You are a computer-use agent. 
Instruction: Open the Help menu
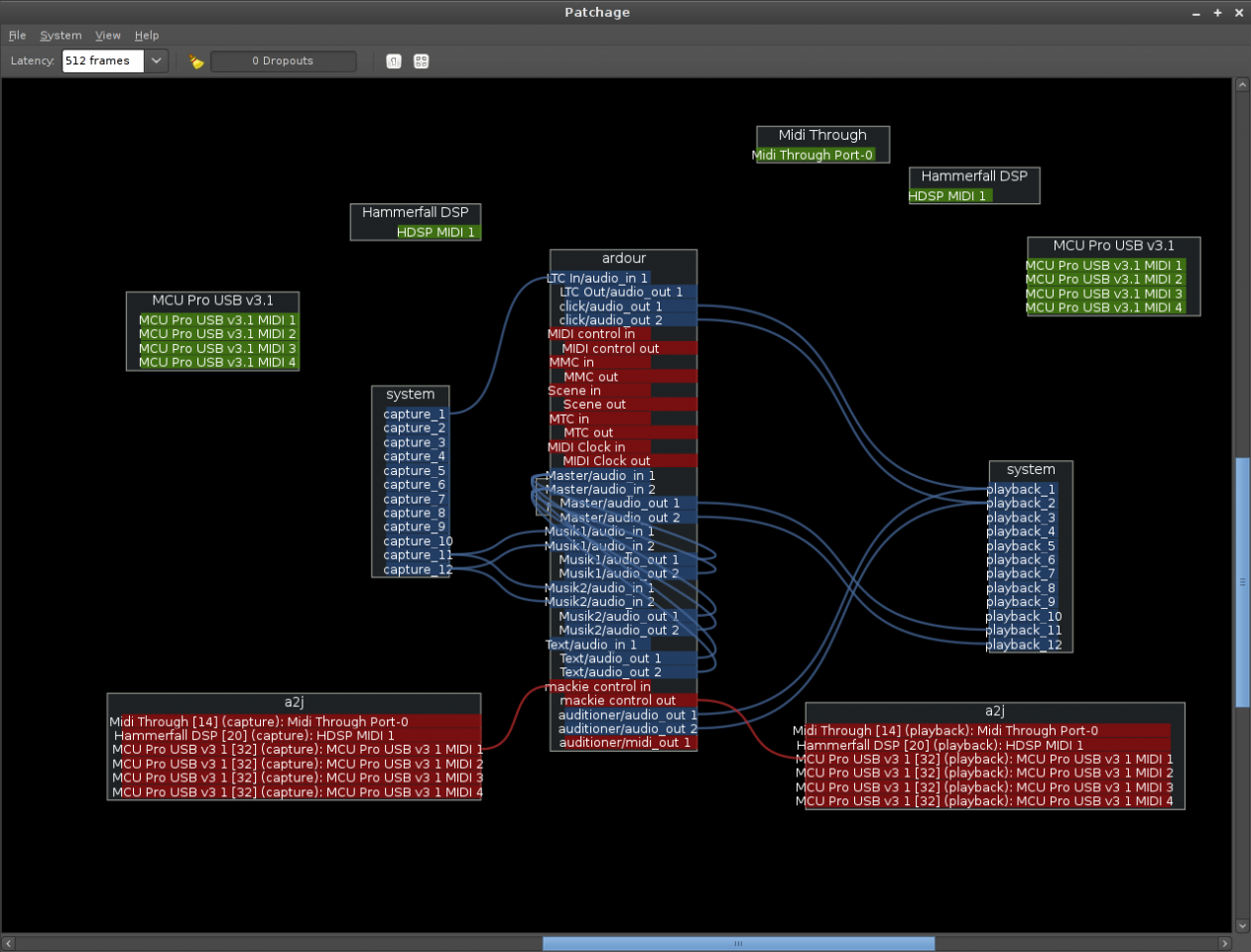147,36
